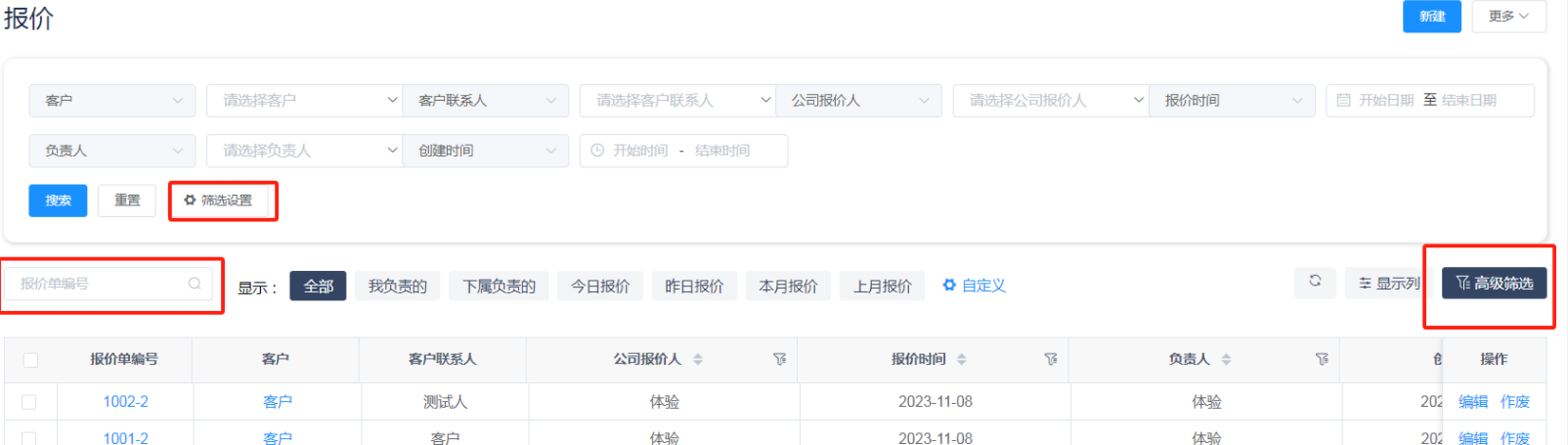Click the 重置 button
Image resolution: width=1568 pixels, height=445 pixels.
point(127,200)
